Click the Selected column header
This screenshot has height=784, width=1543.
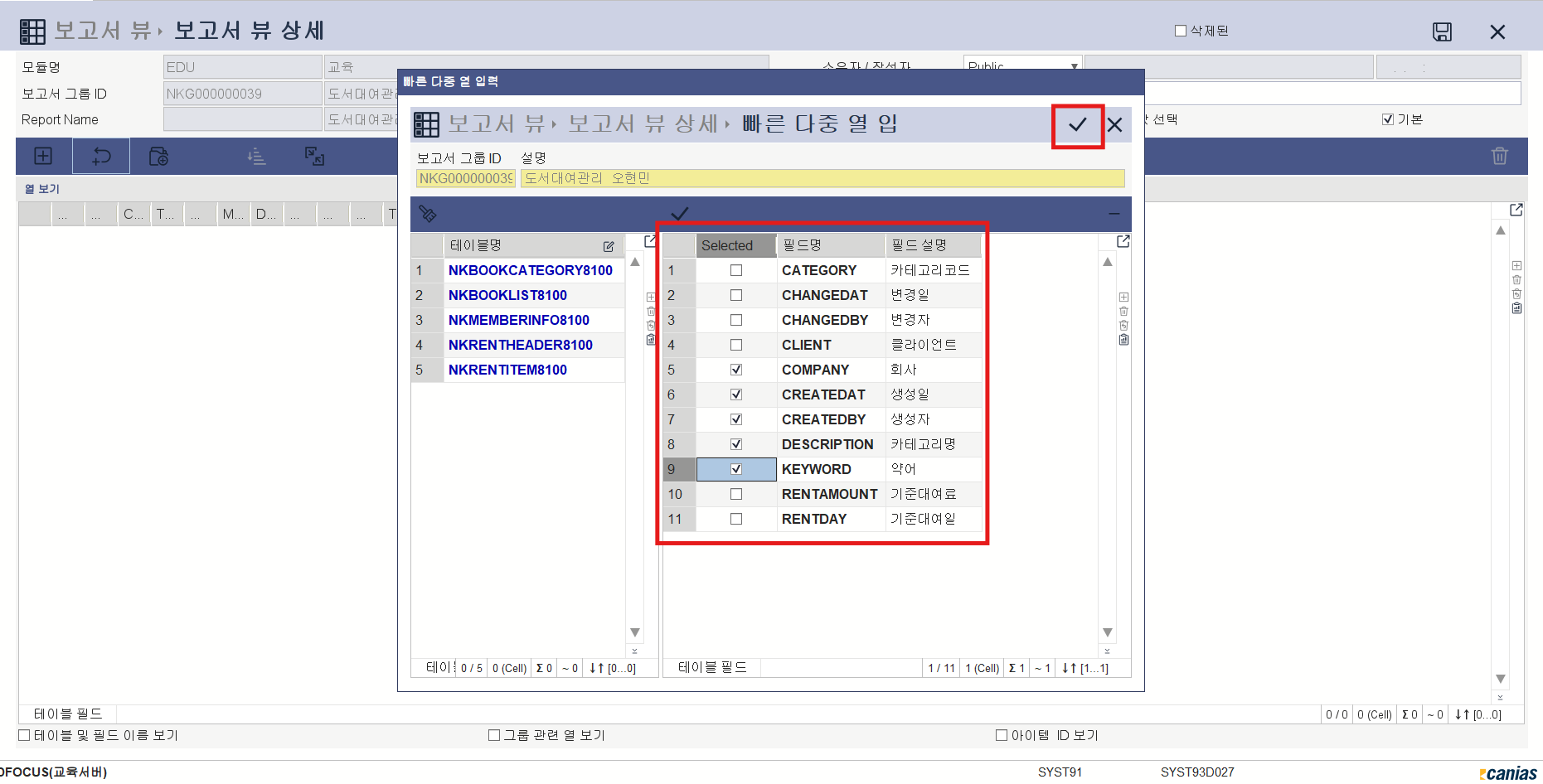point(735,245)
